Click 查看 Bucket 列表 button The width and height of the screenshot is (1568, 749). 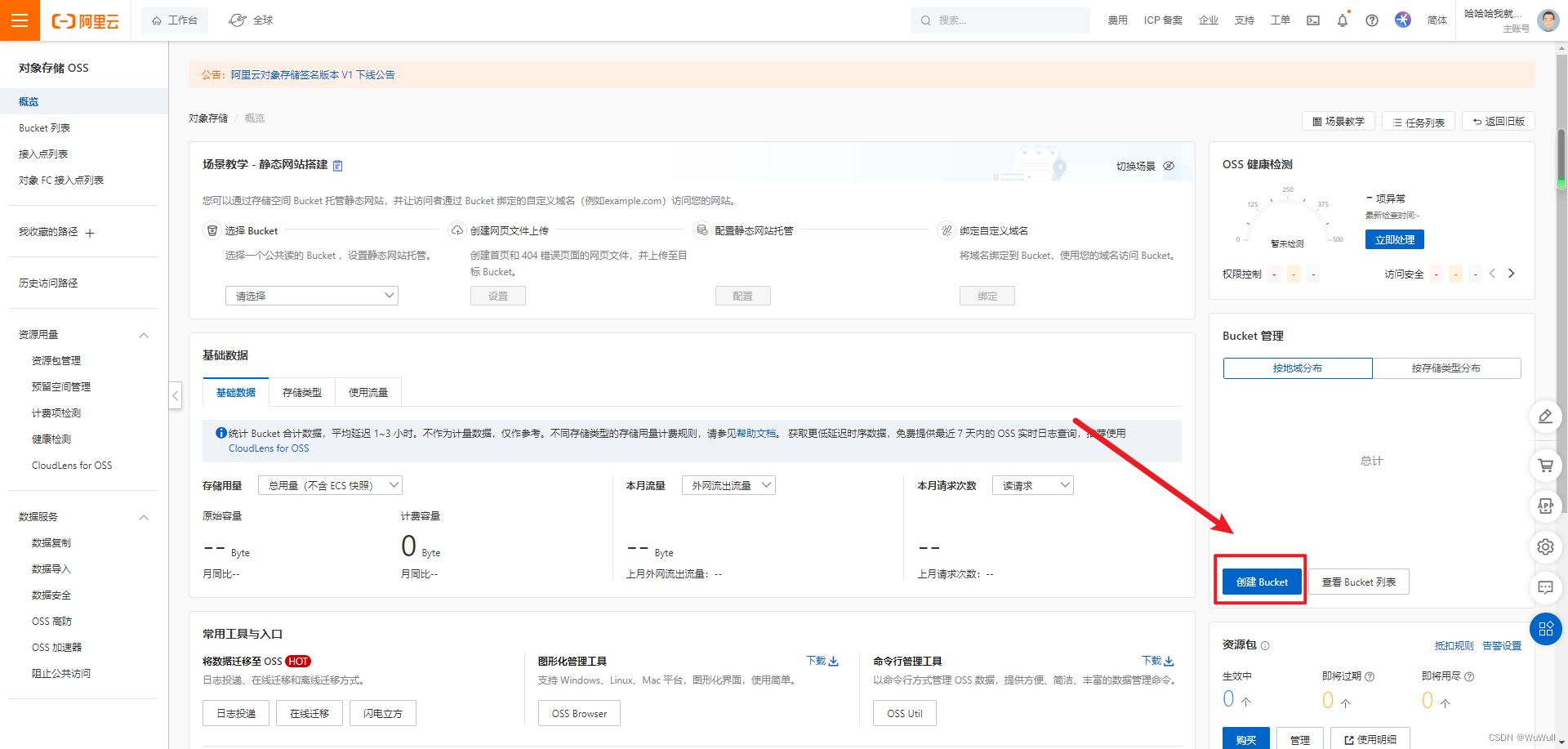coord(1359,582)
